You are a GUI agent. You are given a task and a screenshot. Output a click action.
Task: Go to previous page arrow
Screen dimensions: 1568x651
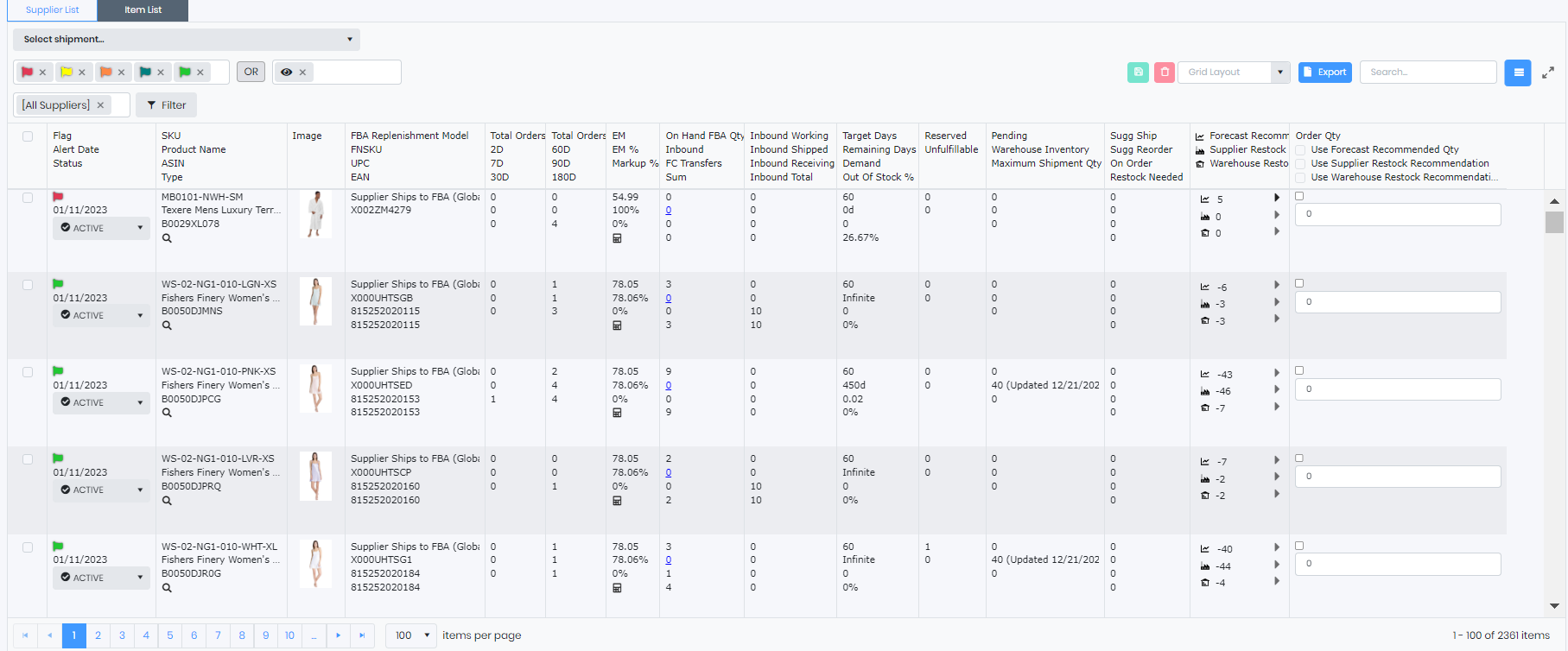tap(49, 635)
